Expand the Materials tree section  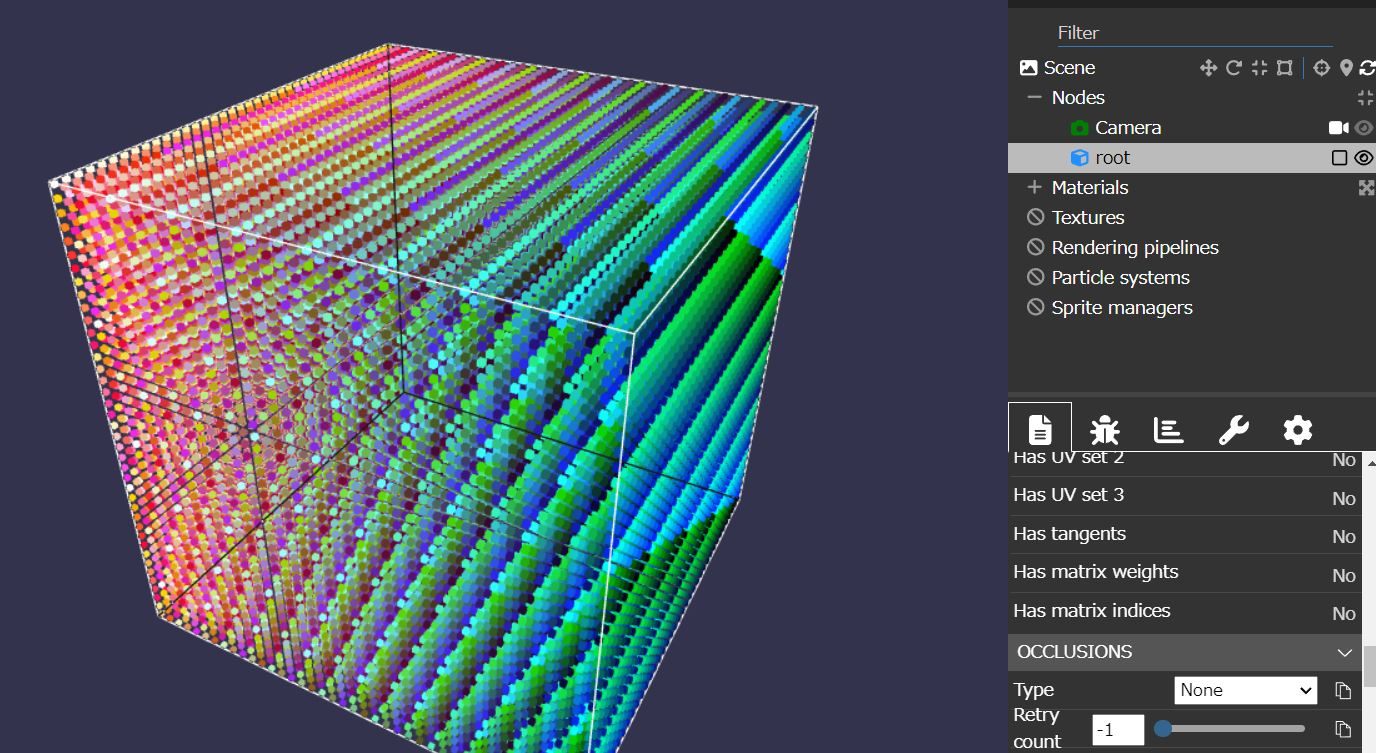[1035, 188]
